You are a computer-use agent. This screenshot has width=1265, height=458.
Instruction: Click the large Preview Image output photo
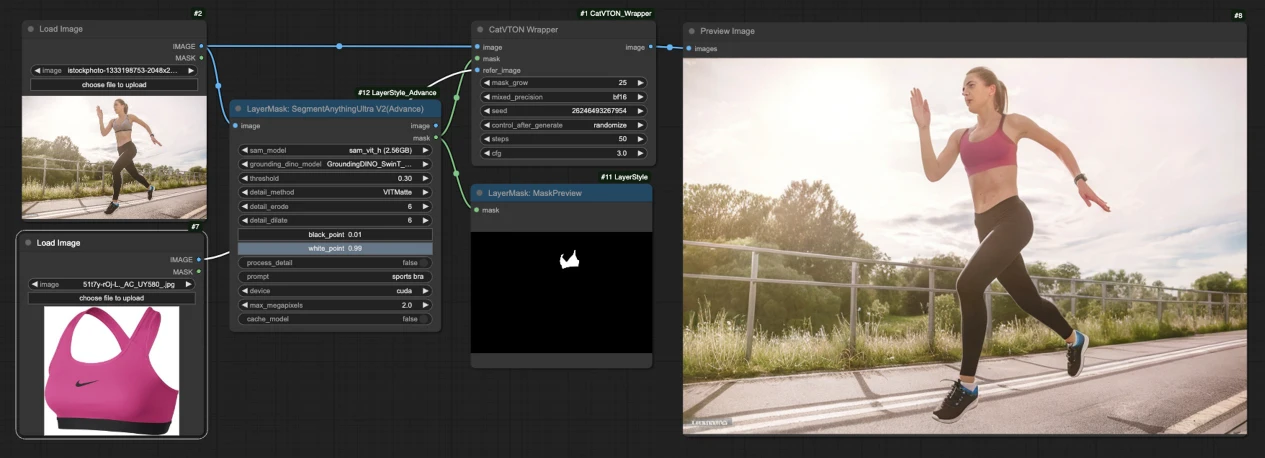coord(965,246)
